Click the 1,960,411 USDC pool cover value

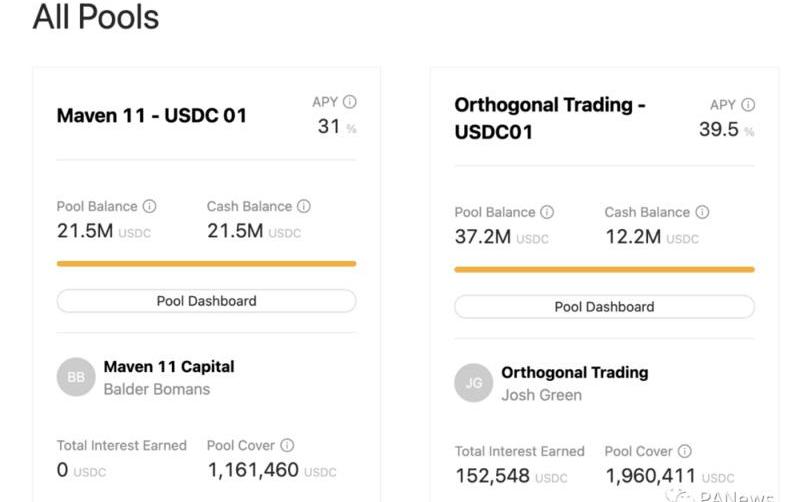click(x=669, y=476)
